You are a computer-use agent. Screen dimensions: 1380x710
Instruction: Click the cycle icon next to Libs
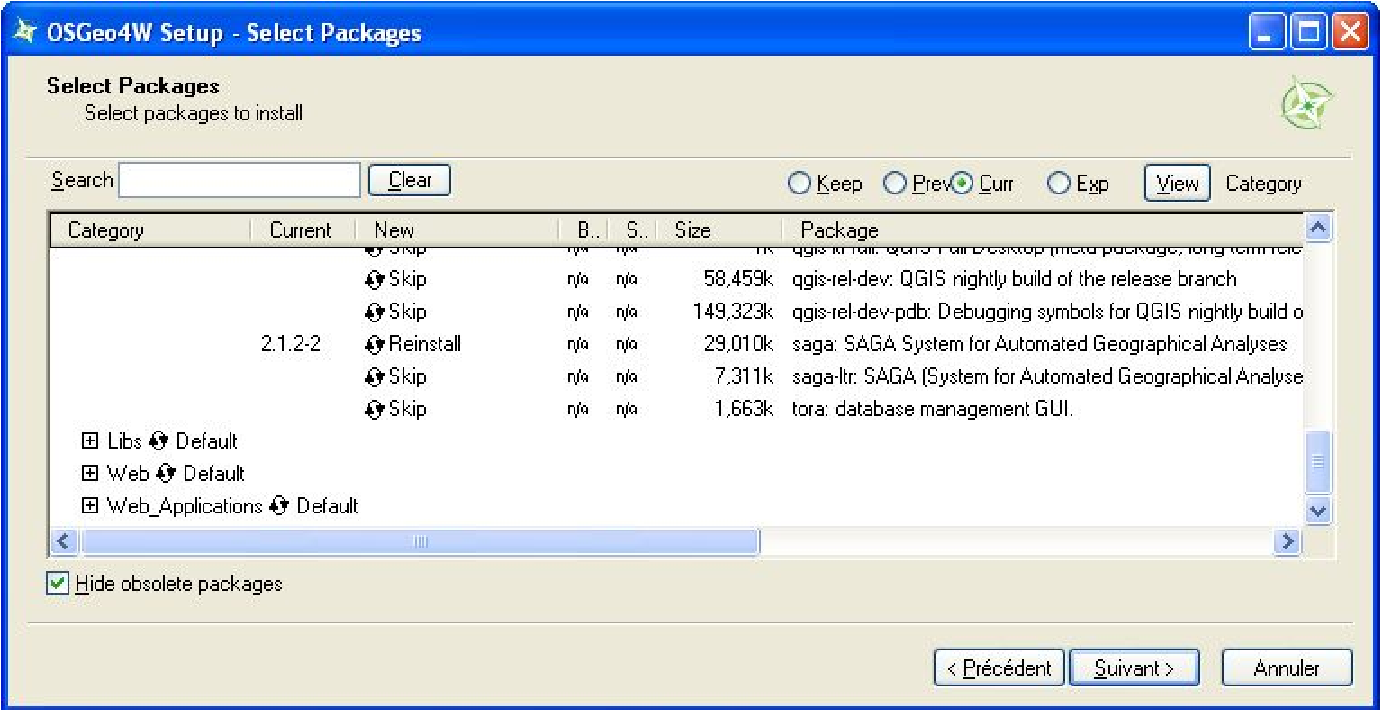coord(158,441)
